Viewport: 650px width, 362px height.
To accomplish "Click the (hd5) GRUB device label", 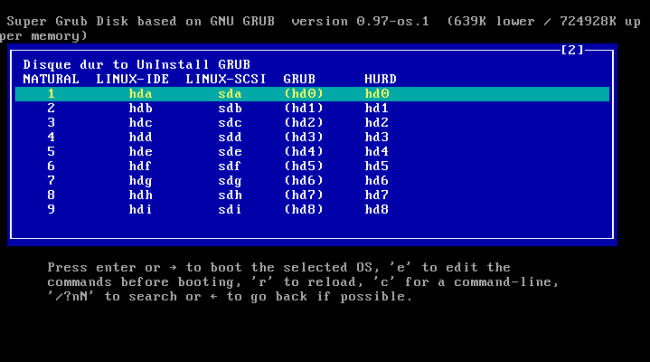I will tap(303, 166).
